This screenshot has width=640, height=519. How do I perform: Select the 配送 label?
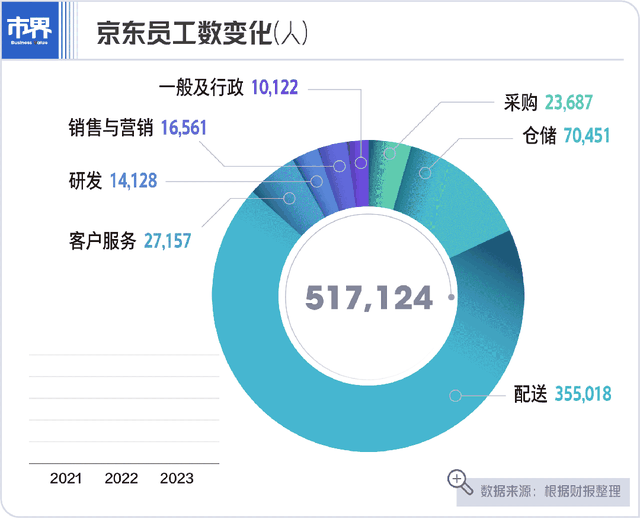tap(530, 394)
